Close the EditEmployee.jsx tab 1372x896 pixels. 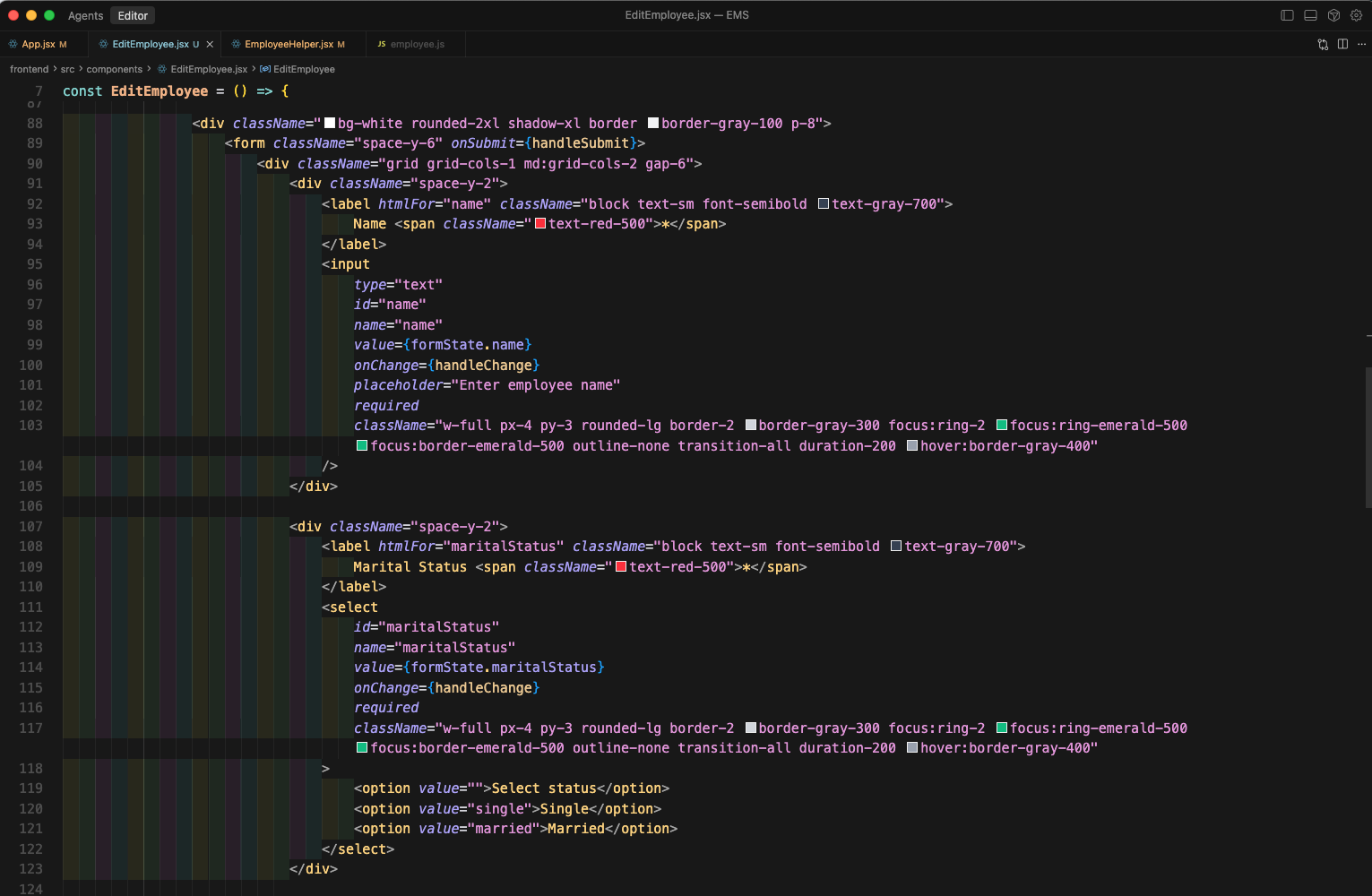coord(210,44)
